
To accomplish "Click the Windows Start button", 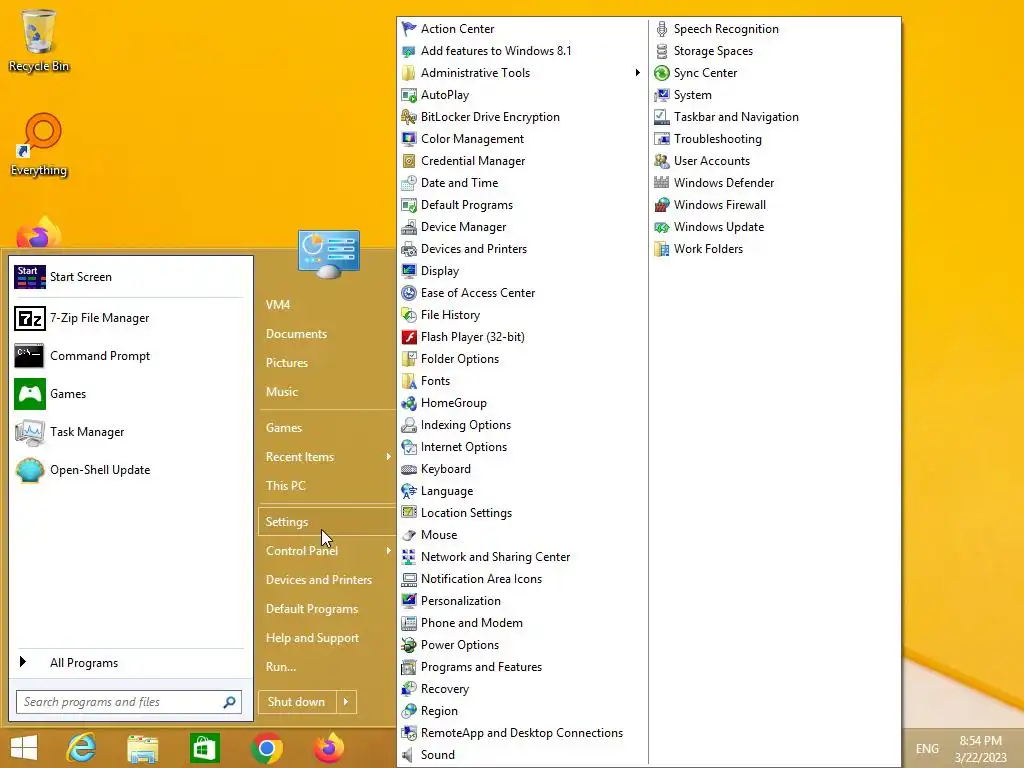I will pyautogui.click(x=24, y=748).
